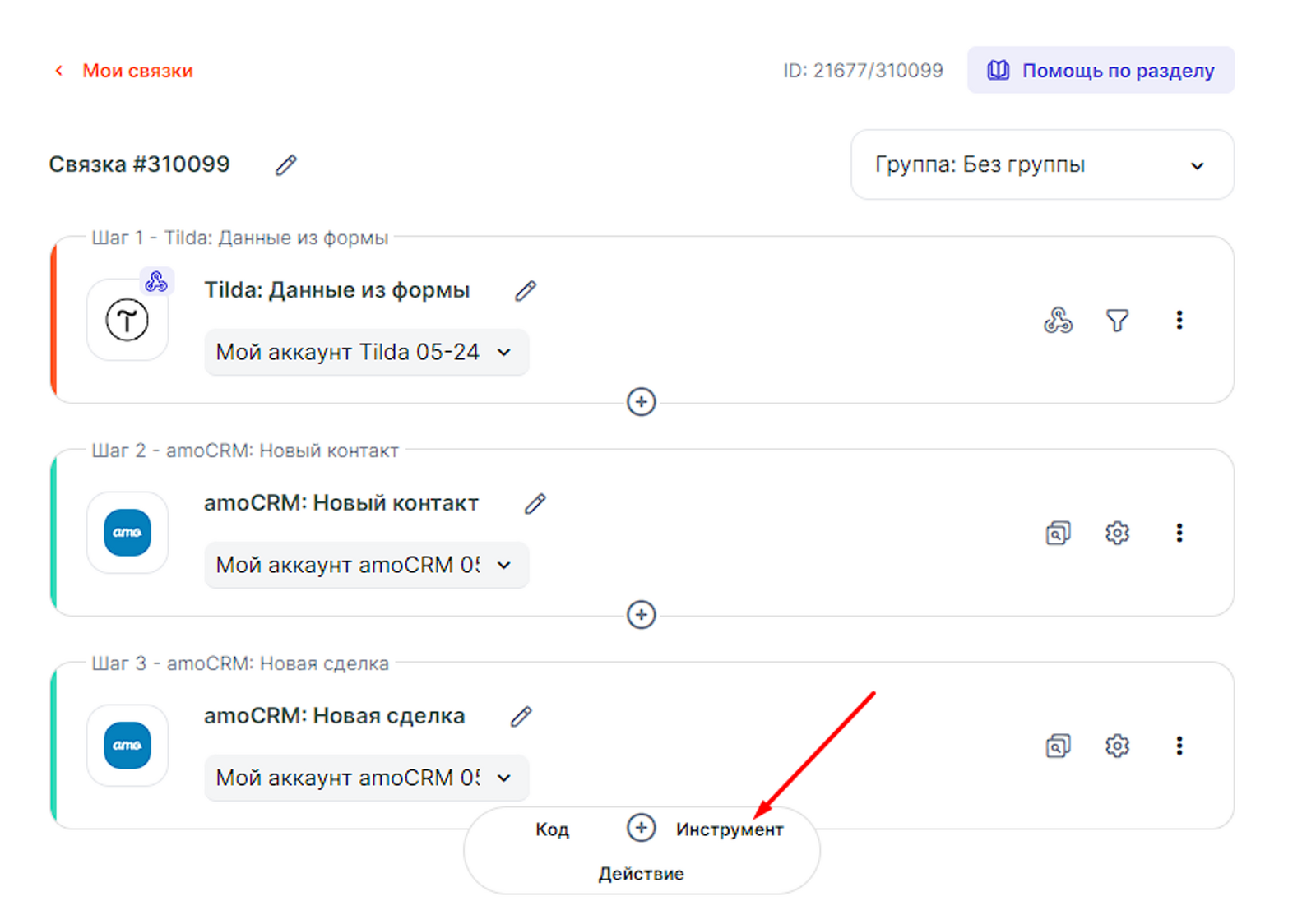Click the search-copy icon in Step 2
The image size is (1316, 924).
pos(1058,533)
